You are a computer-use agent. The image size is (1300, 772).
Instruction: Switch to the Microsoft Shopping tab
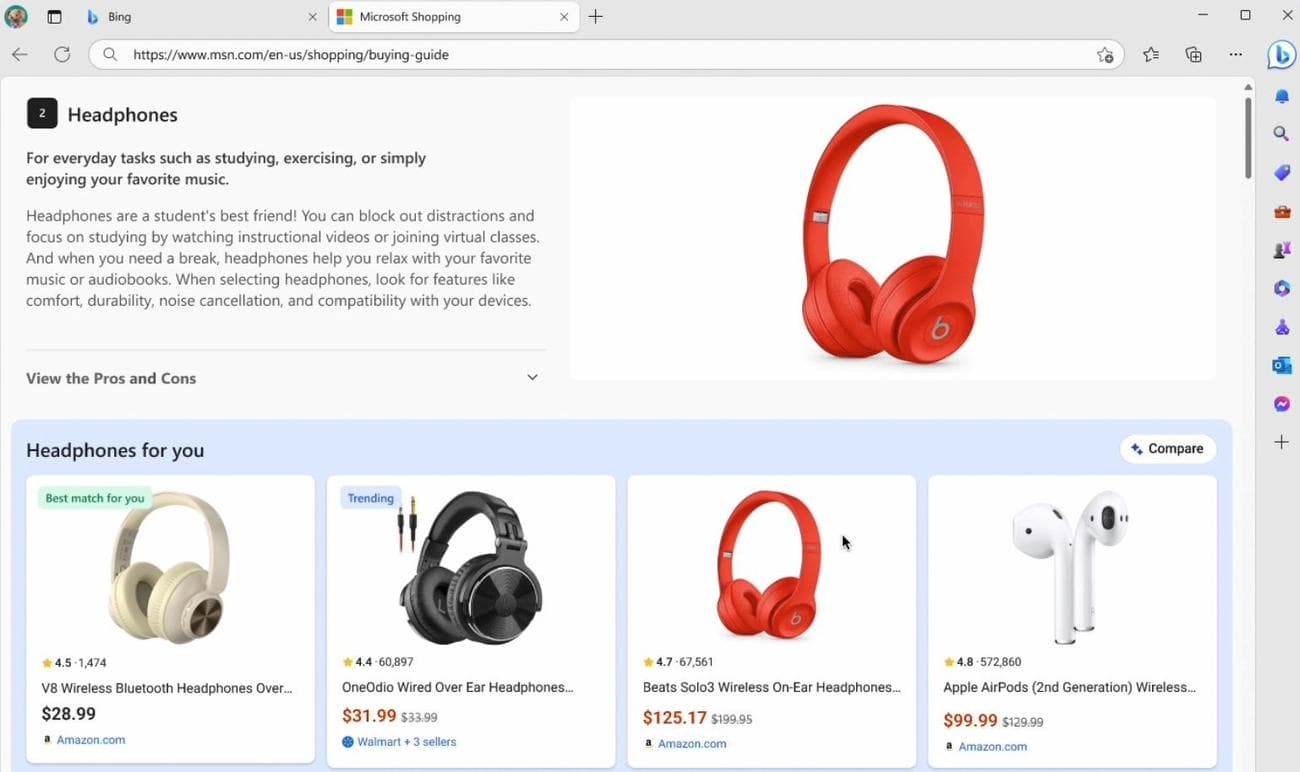click(440, 16)
